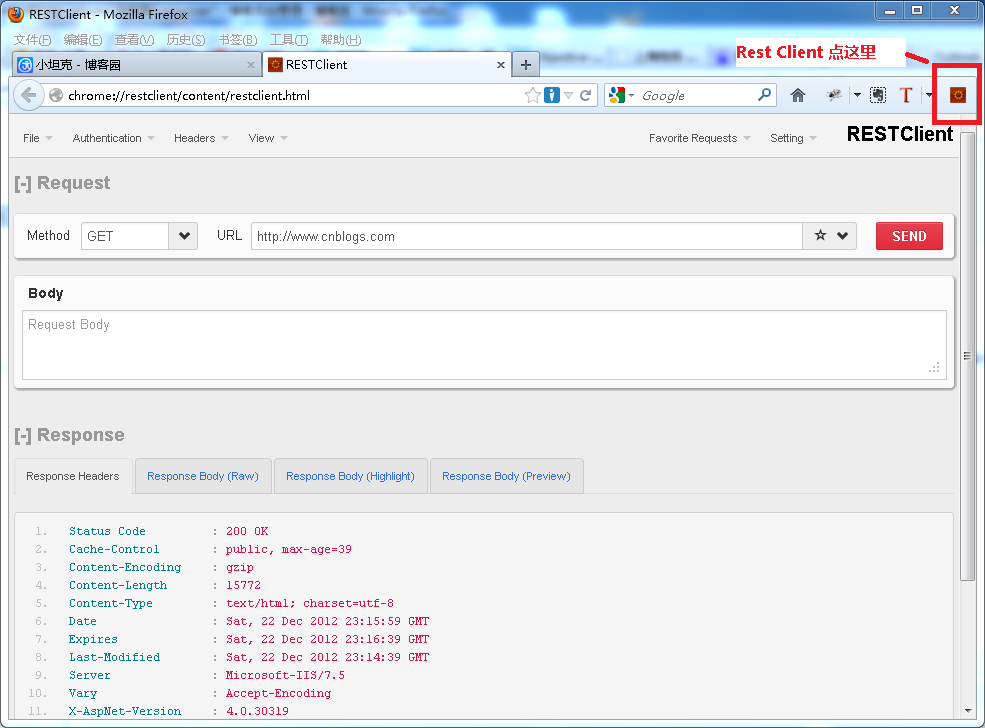This screenshot has width=985, height=728.
Task: Open the Authentication menu
Action: coord(113,138)
